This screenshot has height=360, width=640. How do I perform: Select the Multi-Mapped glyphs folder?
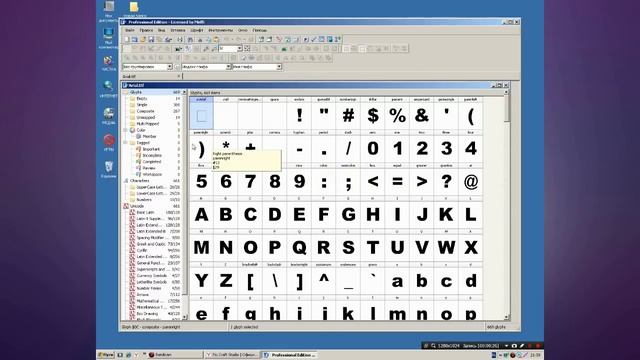point(147,124)
